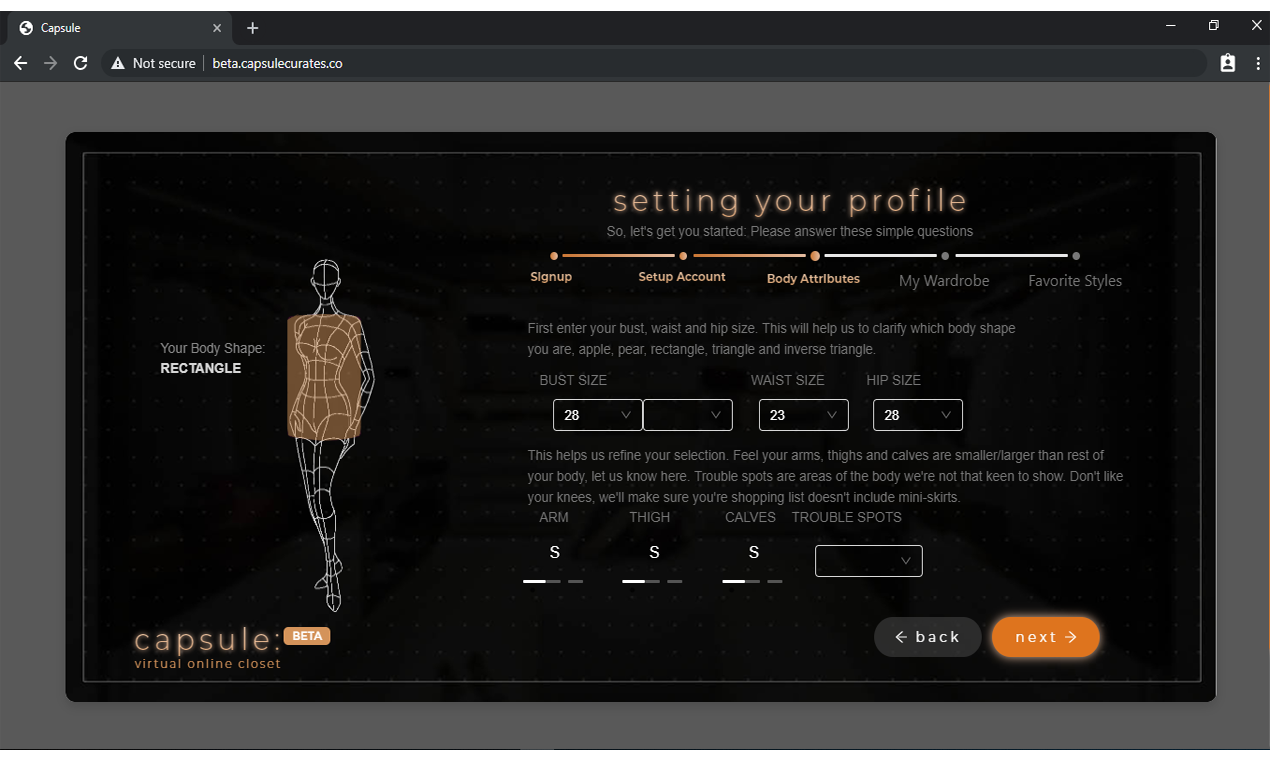Adjust the ARM size slider

[x=553, y=580]
